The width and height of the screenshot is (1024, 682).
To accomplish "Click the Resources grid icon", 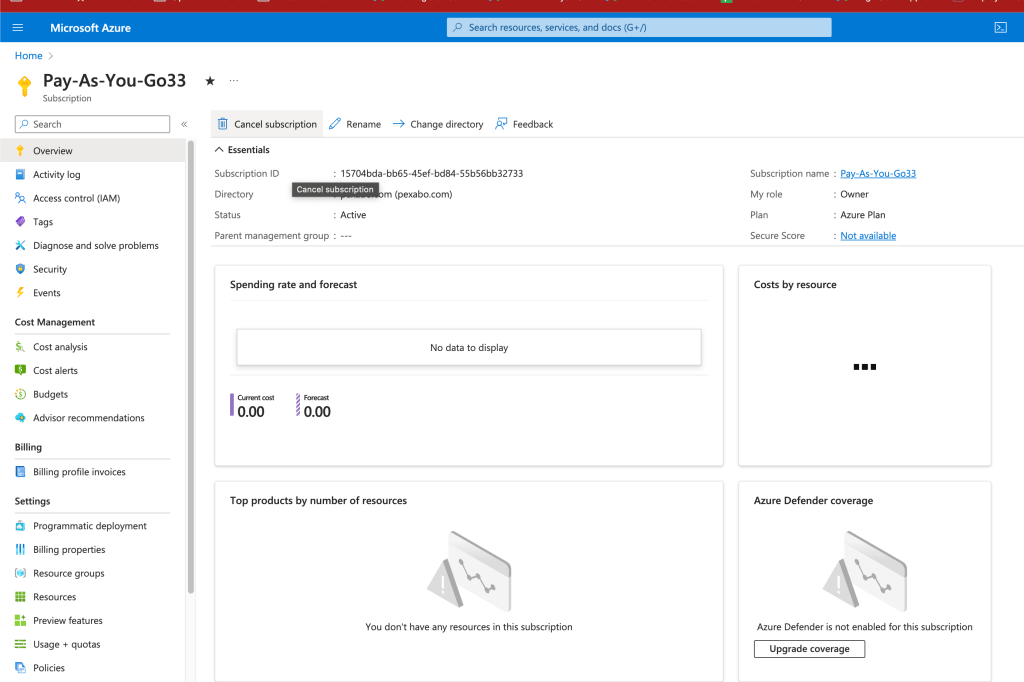I will pos(20,596).
